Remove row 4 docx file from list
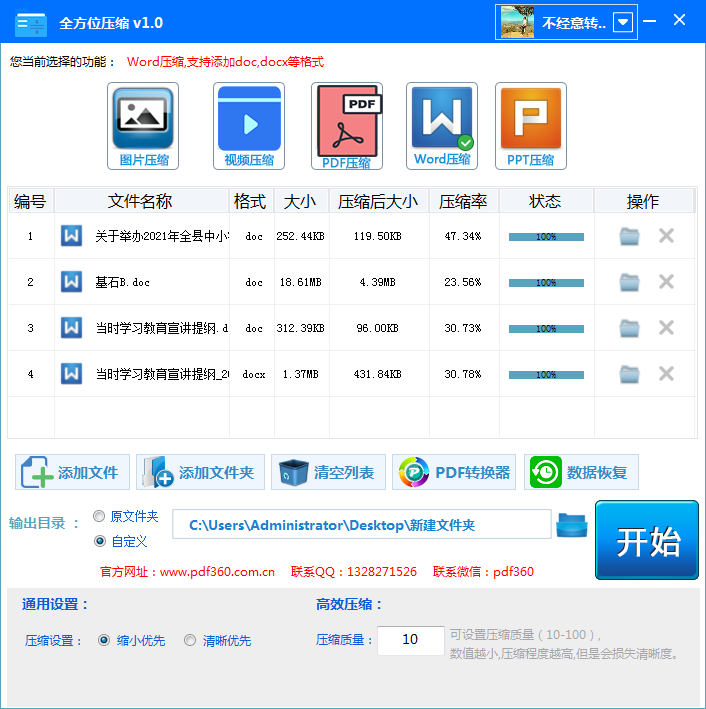The height and width of the screenshot is (709, 706). [x=666, y=373]
